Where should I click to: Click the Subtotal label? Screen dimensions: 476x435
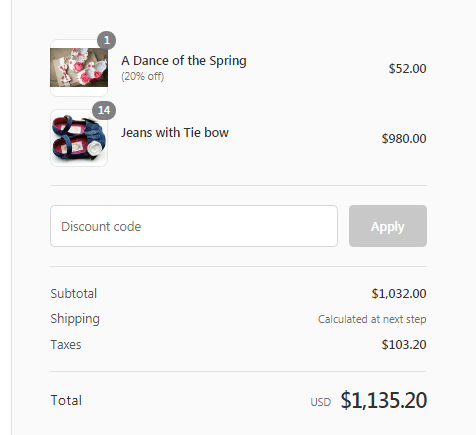click(x=74, y=294)
